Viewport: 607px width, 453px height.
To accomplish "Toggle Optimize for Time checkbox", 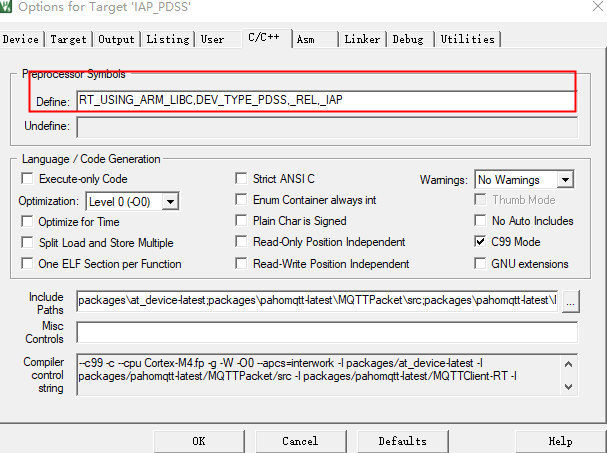I will pos(27,222).
